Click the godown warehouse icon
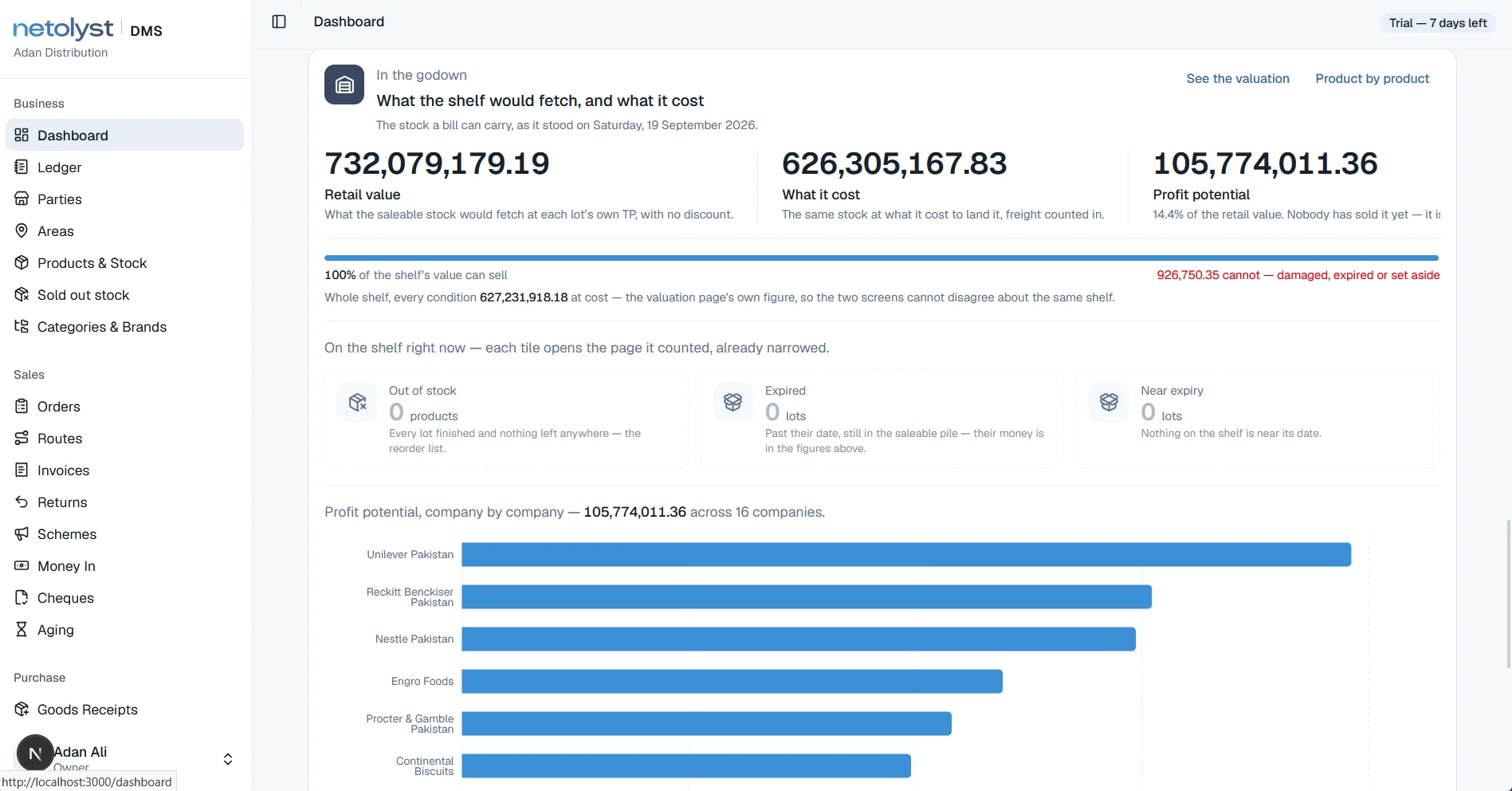Screen dimensions: 1512x791 pos(344,85)
